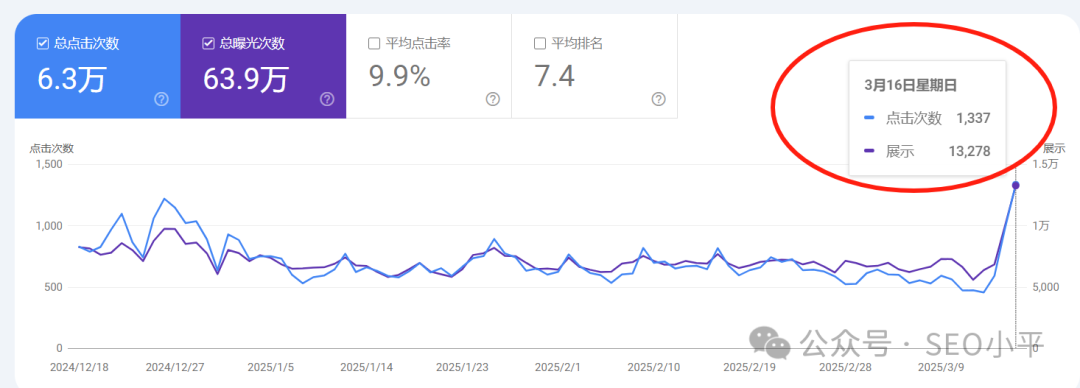Click the 2025/1/5 date axis label
Image resolution: width=1080 pixels, height=388 pixels.
click(x=272, y=367)
